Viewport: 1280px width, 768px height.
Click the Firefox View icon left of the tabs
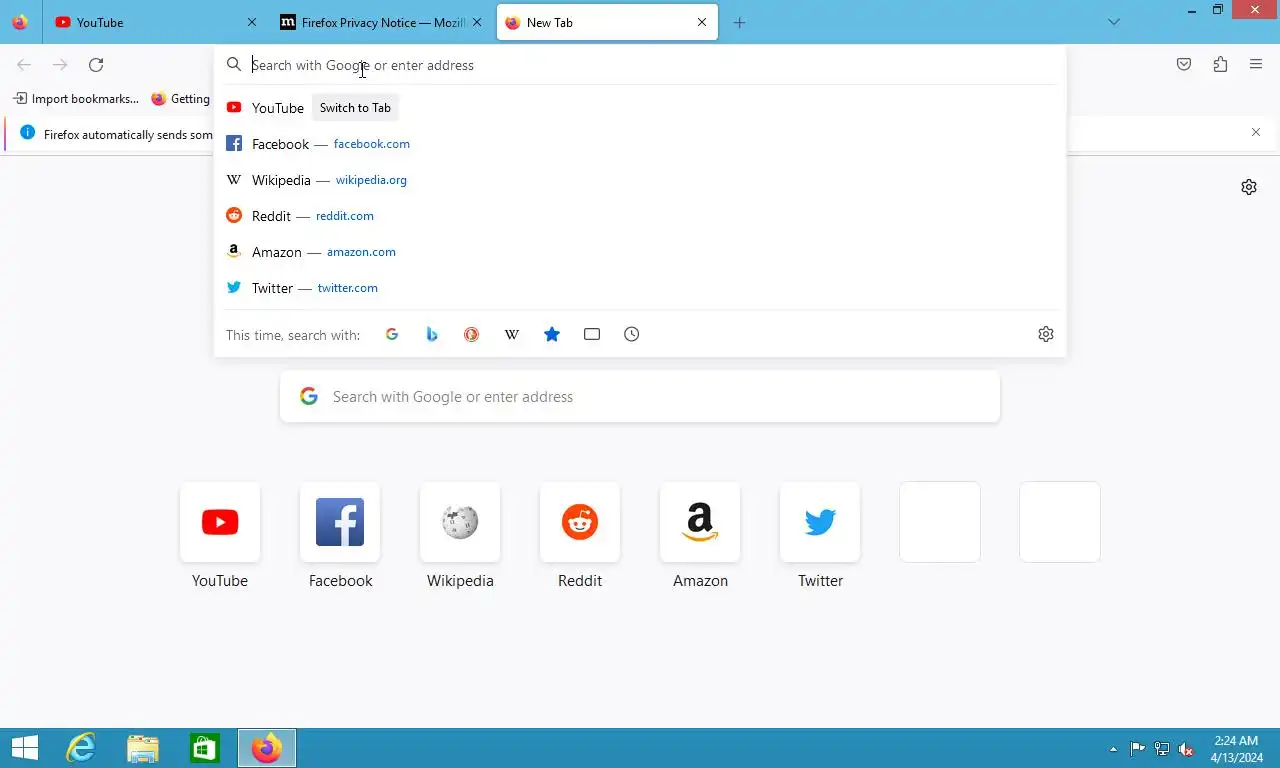[x=20, y=22]
